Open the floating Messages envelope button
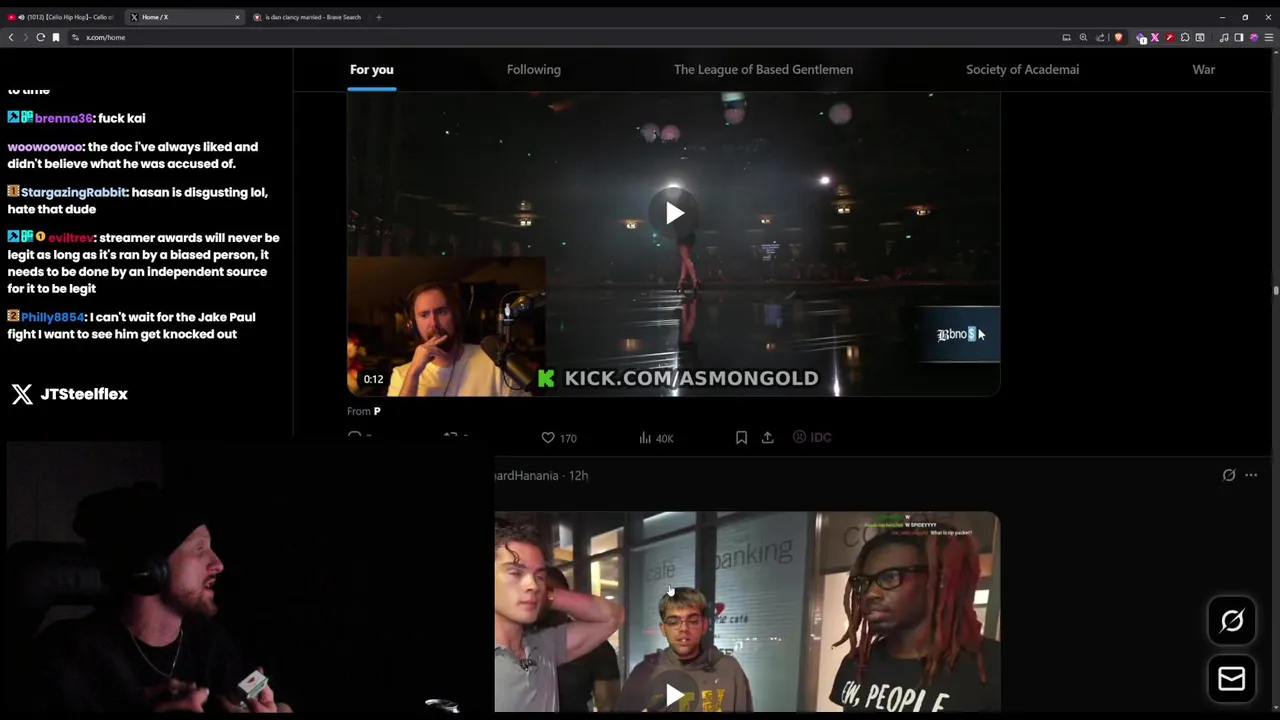The height and width of the screenshot is (720, 1280). pyautogui.click(x=1232, y=679)
